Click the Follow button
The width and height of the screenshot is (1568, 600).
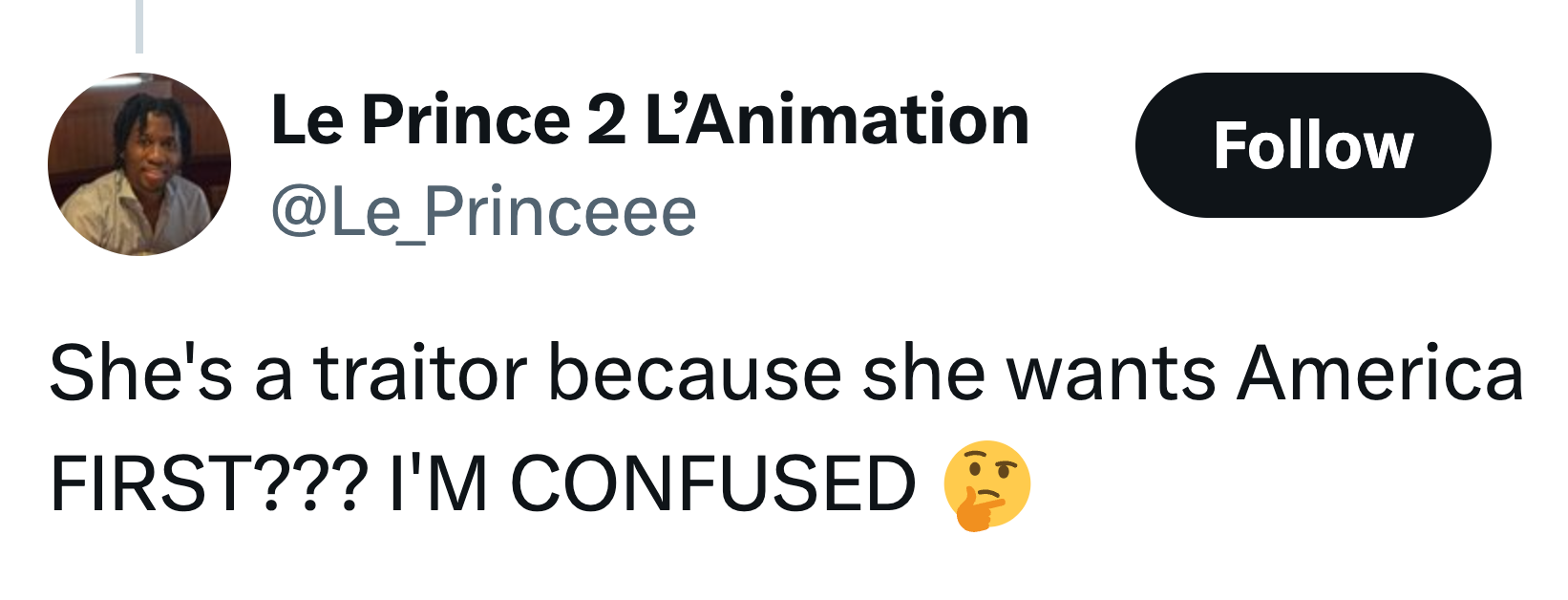coord(1312,145)
